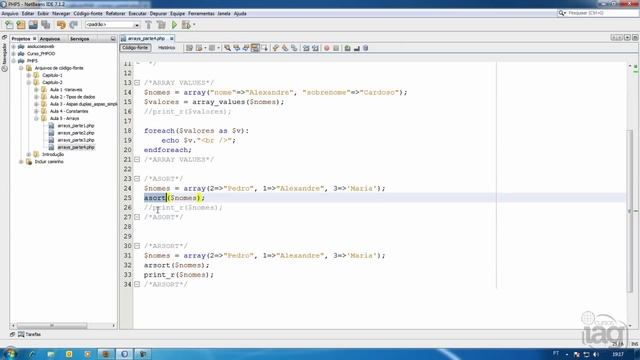Collapse the code fold at line 23

click(x=137, y=179)
